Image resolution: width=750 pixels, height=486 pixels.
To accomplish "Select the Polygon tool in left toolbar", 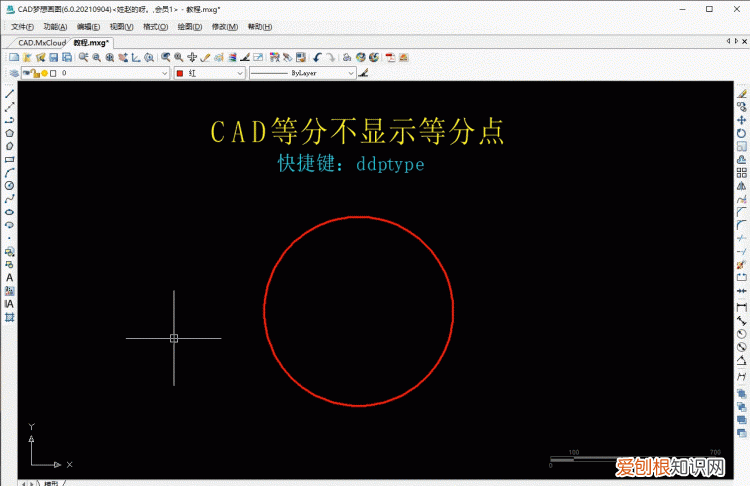I will point(9,133).
